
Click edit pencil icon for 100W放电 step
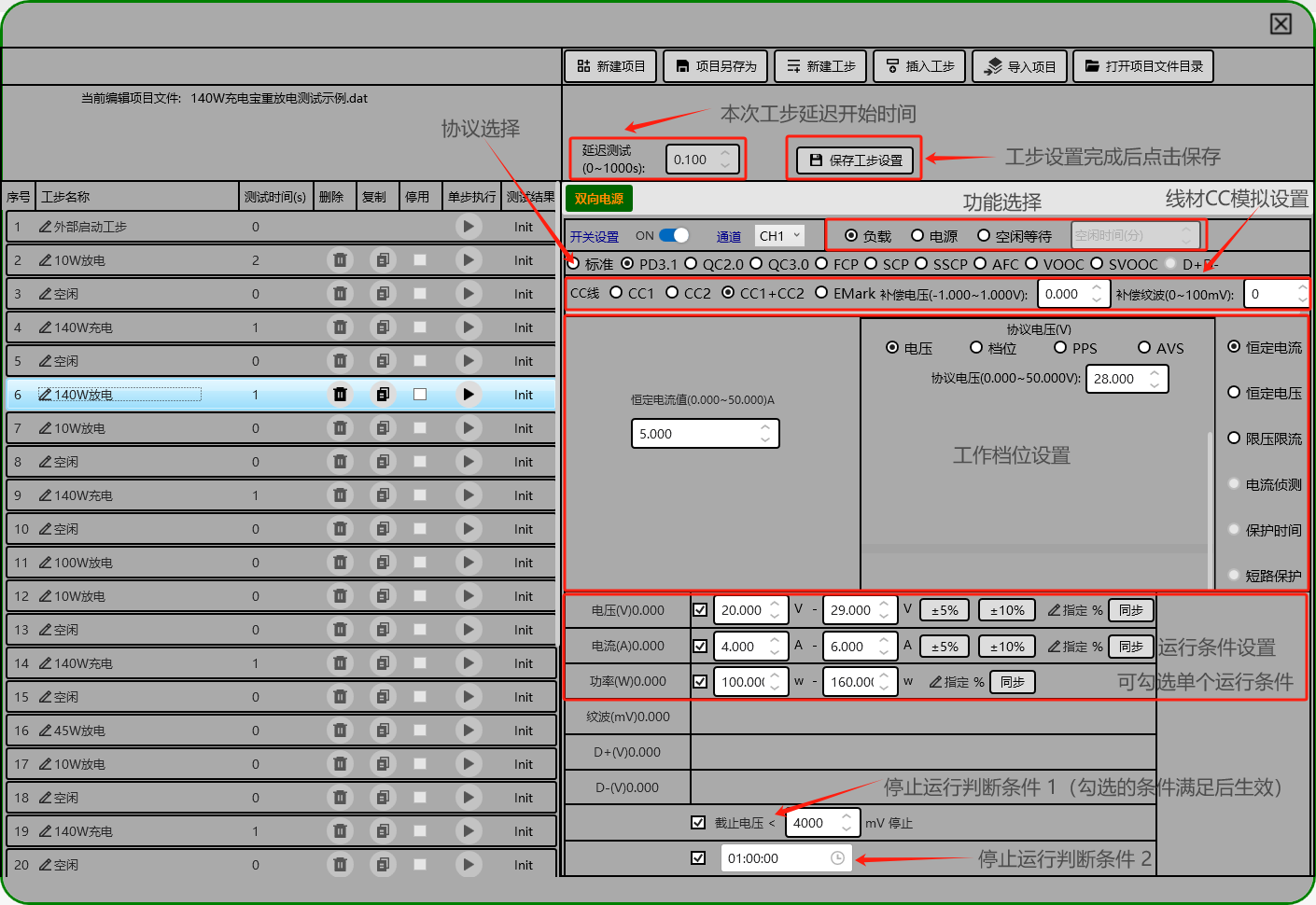click(45, 563)
